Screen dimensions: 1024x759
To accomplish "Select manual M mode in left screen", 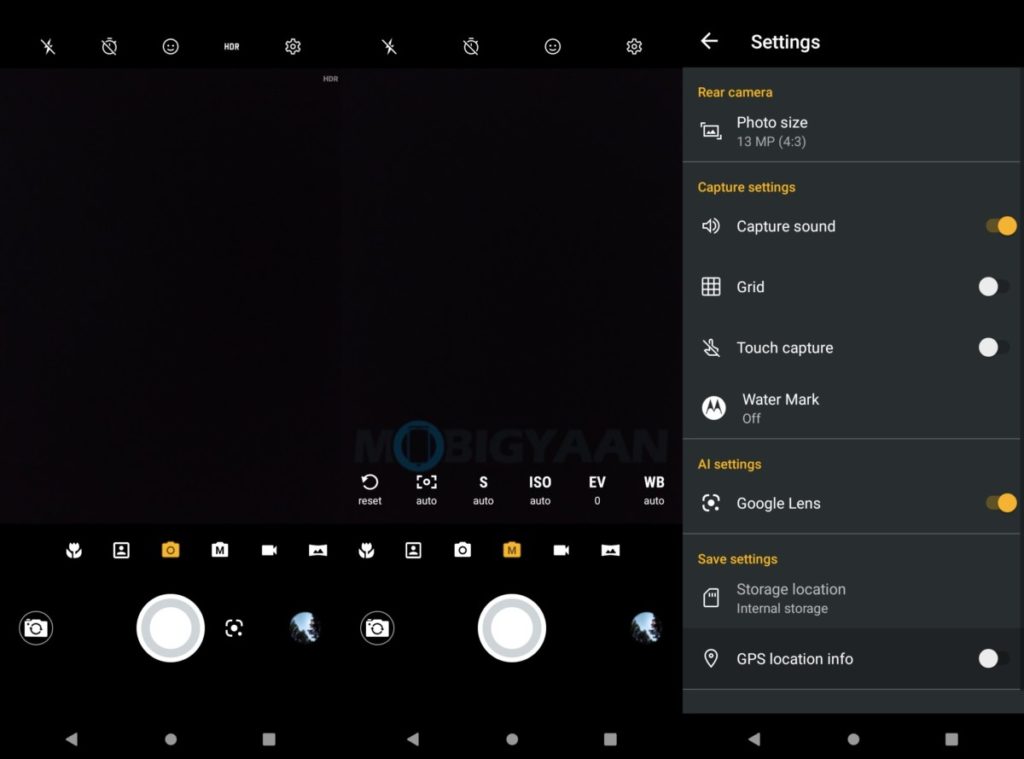I will (220, 550).
